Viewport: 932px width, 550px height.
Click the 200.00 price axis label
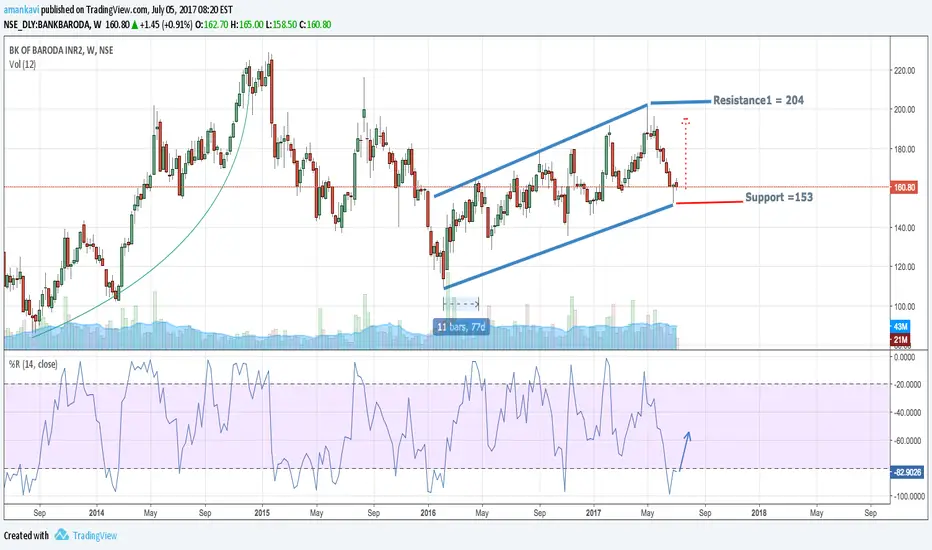pyautogui.click(x=904, y=110)
